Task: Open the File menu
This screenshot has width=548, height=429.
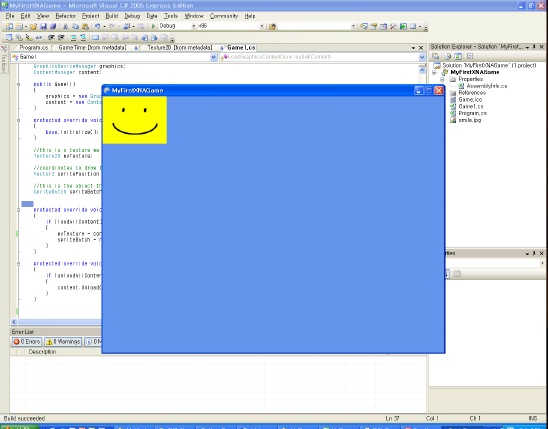Action: click(10, 16)
